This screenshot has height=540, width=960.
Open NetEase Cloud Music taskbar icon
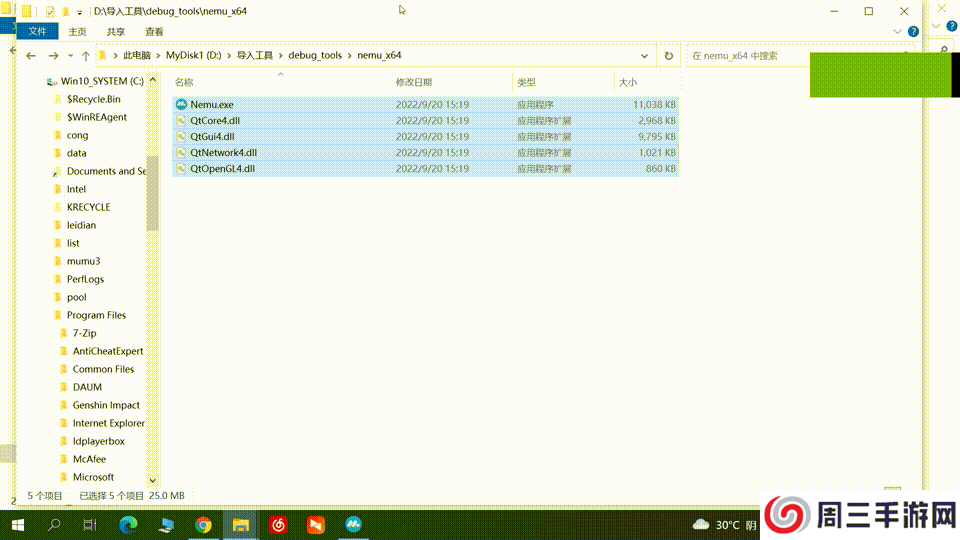(x=278, y=524)
